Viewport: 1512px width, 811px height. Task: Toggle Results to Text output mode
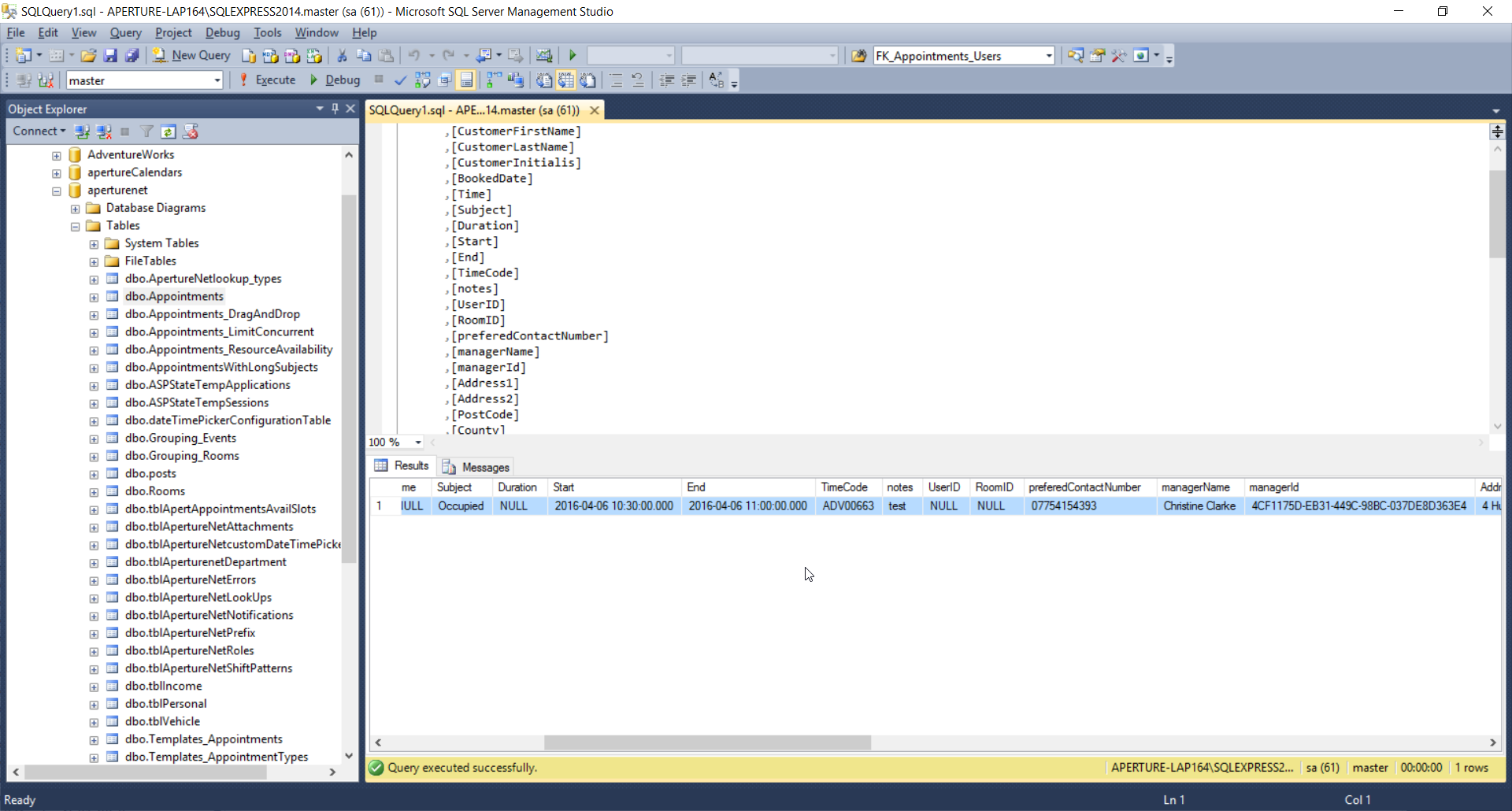pyautogui.click(x=544, y=80)
